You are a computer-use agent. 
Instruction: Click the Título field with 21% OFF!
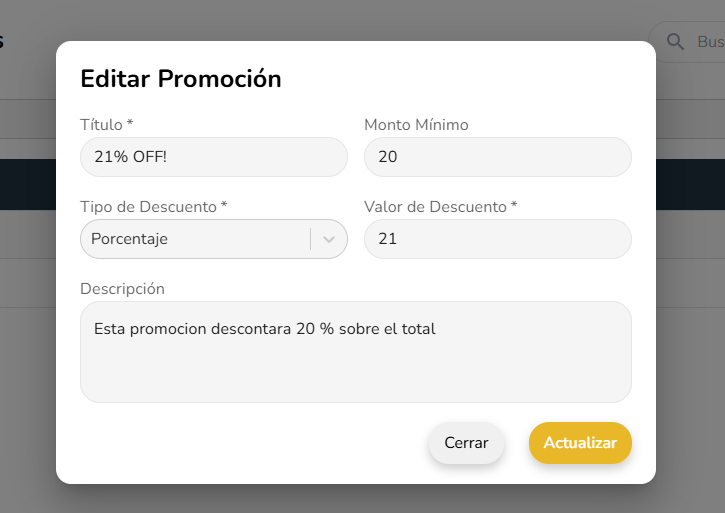[213, 157]
